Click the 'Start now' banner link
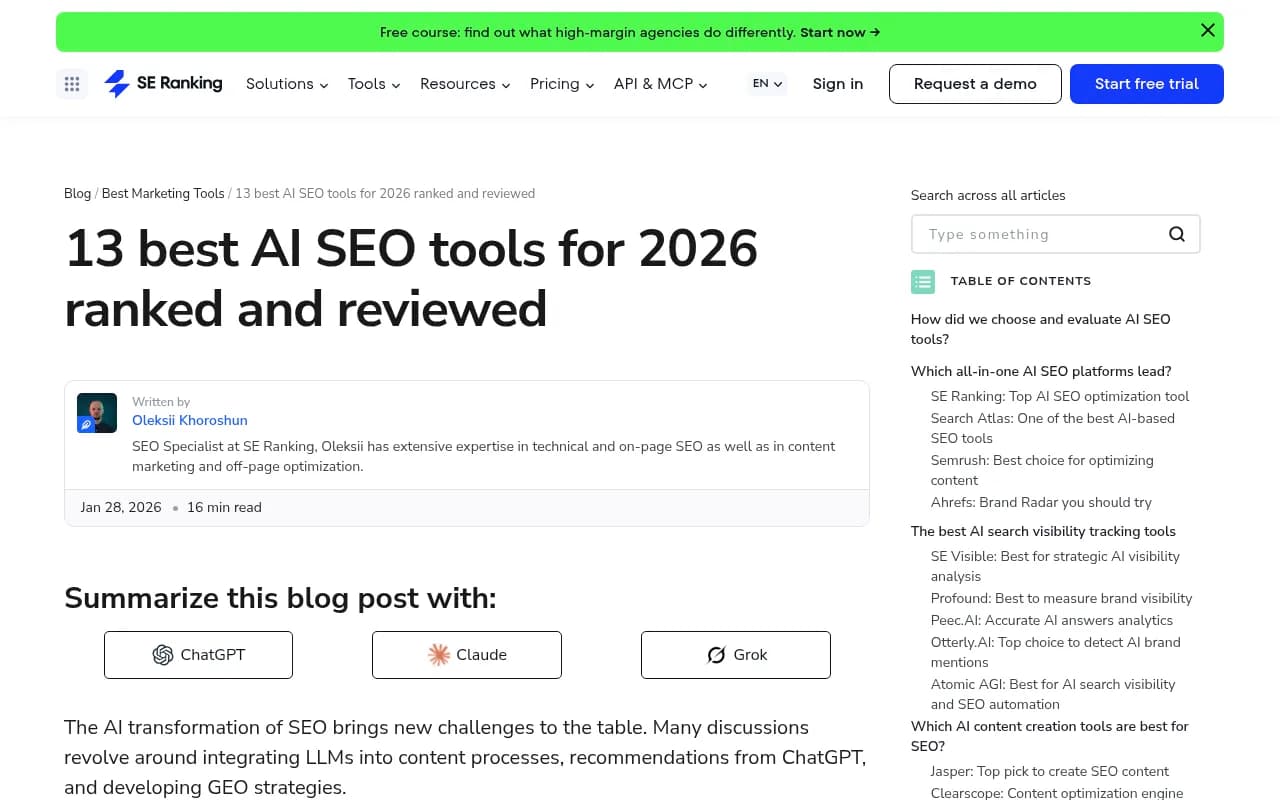This screenshot has width=1280, height=800. (840, 32)
